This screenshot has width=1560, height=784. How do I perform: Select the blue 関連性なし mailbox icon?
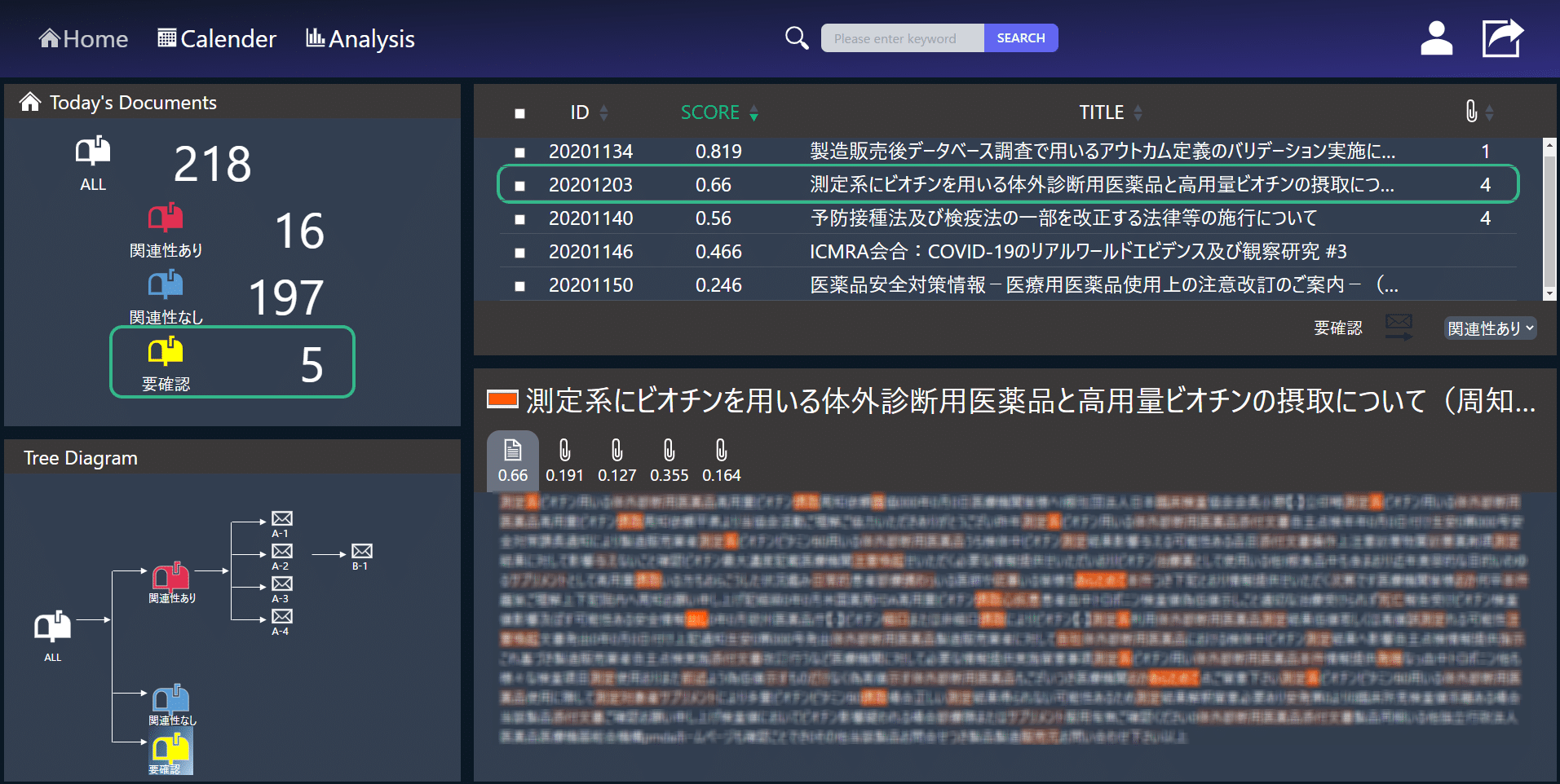click(166, 284)
